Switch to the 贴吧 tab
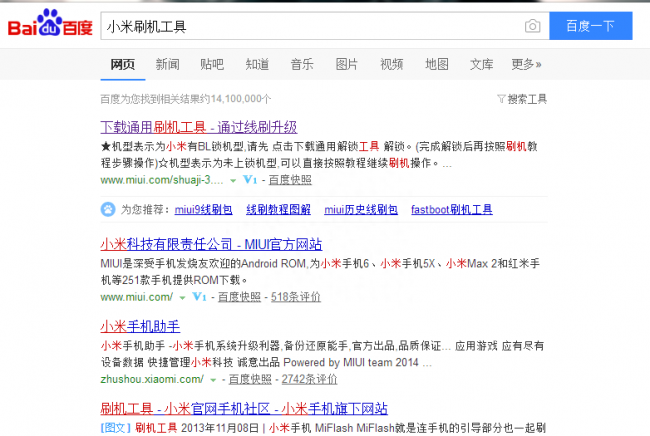650x436 pixels. pyautogui.click(x=212, y=64)
